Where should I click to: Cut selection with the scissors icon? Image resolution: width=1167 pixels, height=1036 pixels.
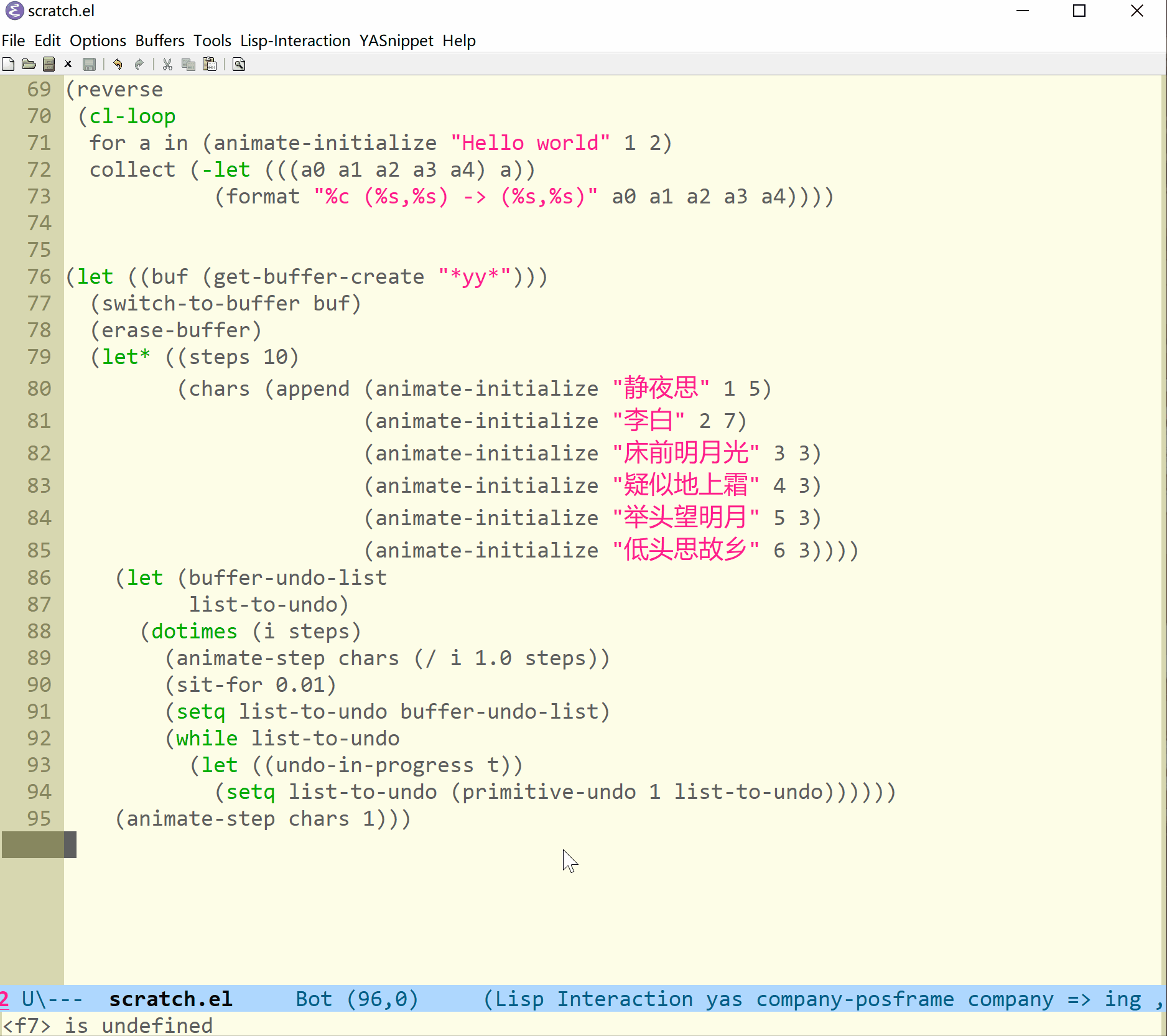pyautogui.click(x=167, y=64)
